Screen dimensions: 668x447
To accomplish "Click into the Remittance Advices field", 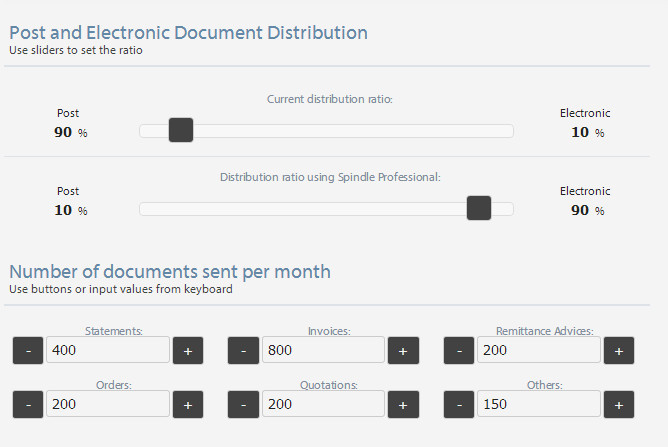I will point(539,350).
